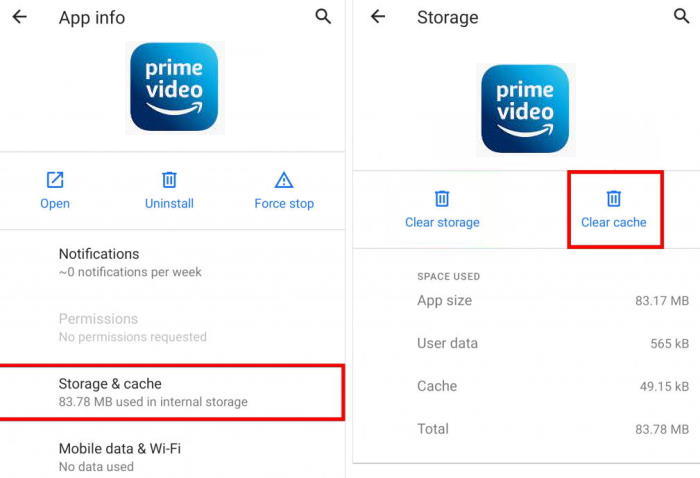Select the greyed Permissions entry
700x478 pixels.
coord(172,327)
